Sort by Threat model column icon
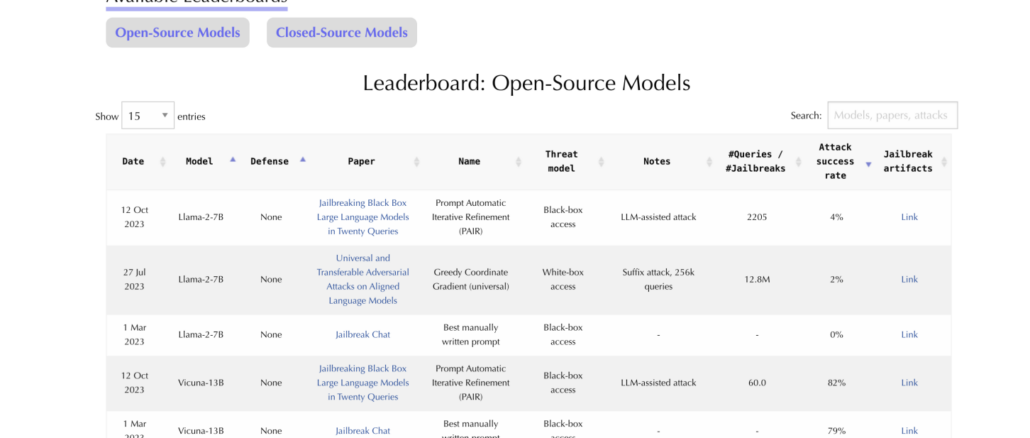 (602, 162)
